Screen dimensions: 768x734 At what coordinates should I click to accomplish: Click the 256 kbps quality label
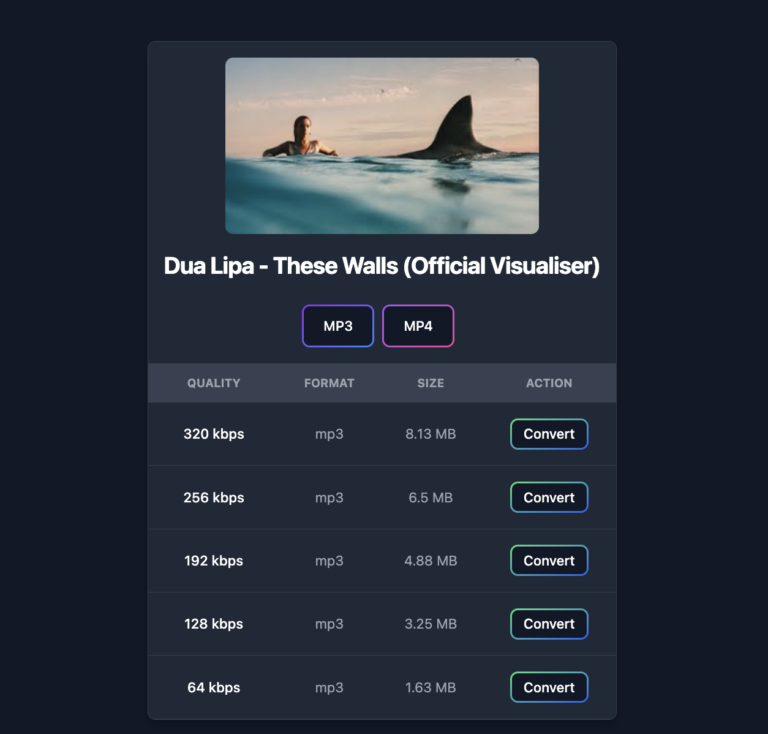click(214, 497)
